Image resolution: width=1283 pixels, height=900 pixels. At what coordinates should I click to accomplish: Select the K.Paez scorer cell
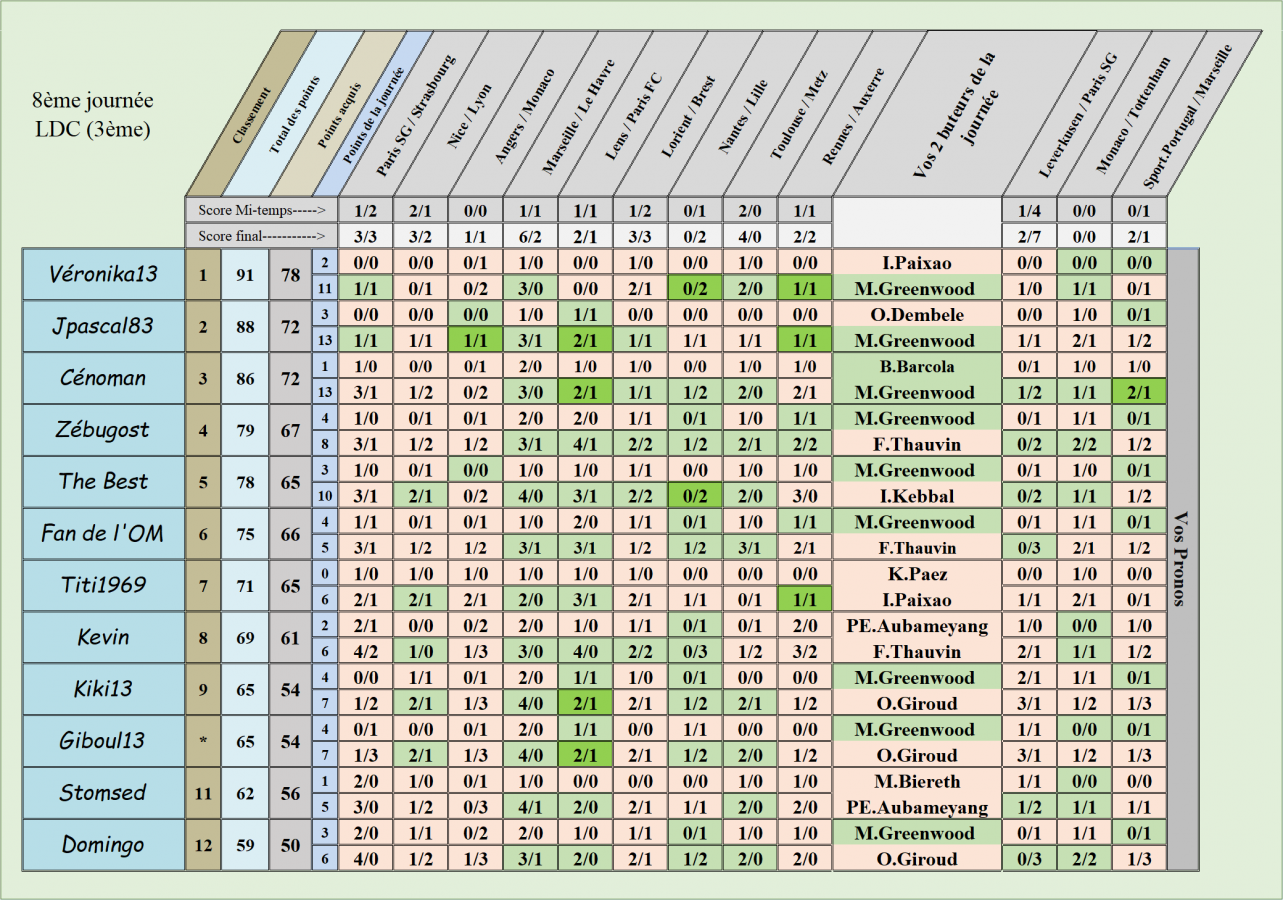pyautogui.click(x=915, y=574)
